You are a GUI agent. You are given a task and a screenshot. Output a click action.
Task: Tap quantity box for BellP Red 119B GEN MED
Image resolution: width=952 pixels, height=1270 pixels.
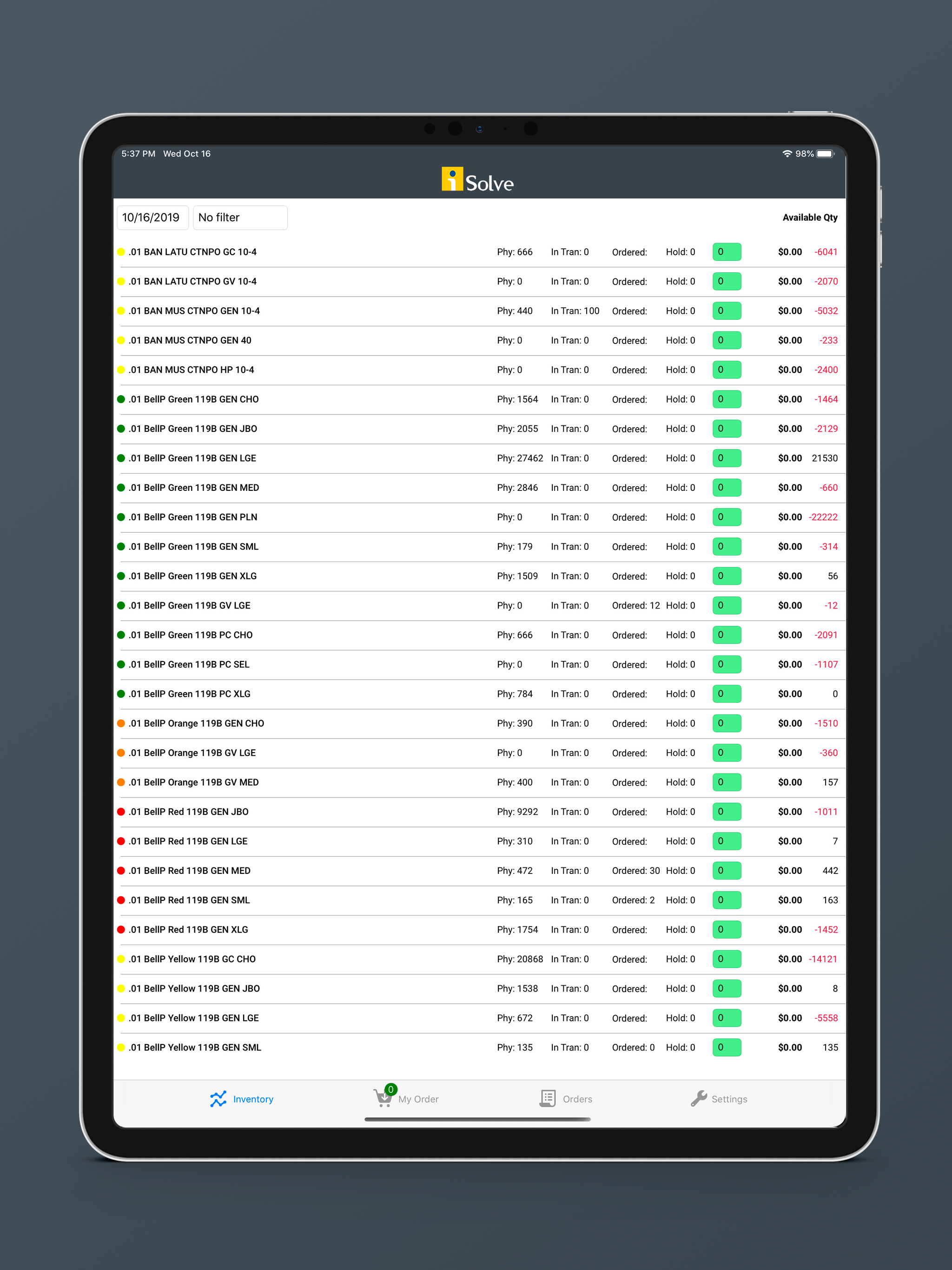(727, 870)
